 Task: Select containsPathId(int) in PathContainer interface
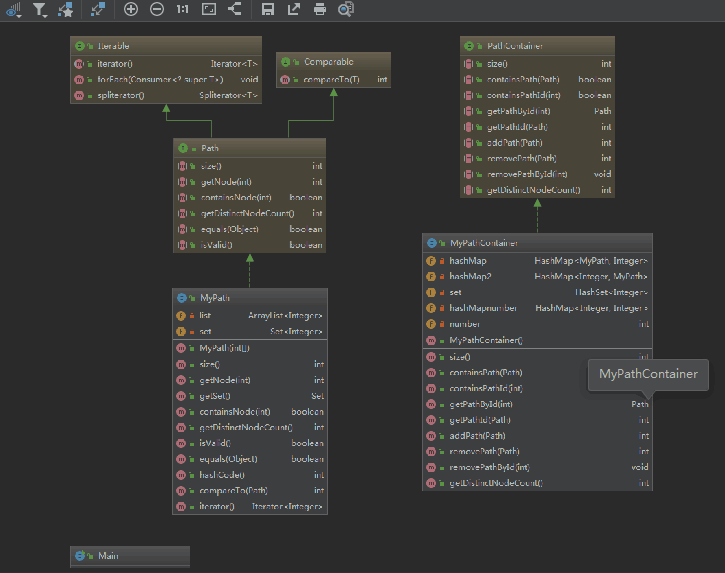pyautogui.click(x=537, y=95)
